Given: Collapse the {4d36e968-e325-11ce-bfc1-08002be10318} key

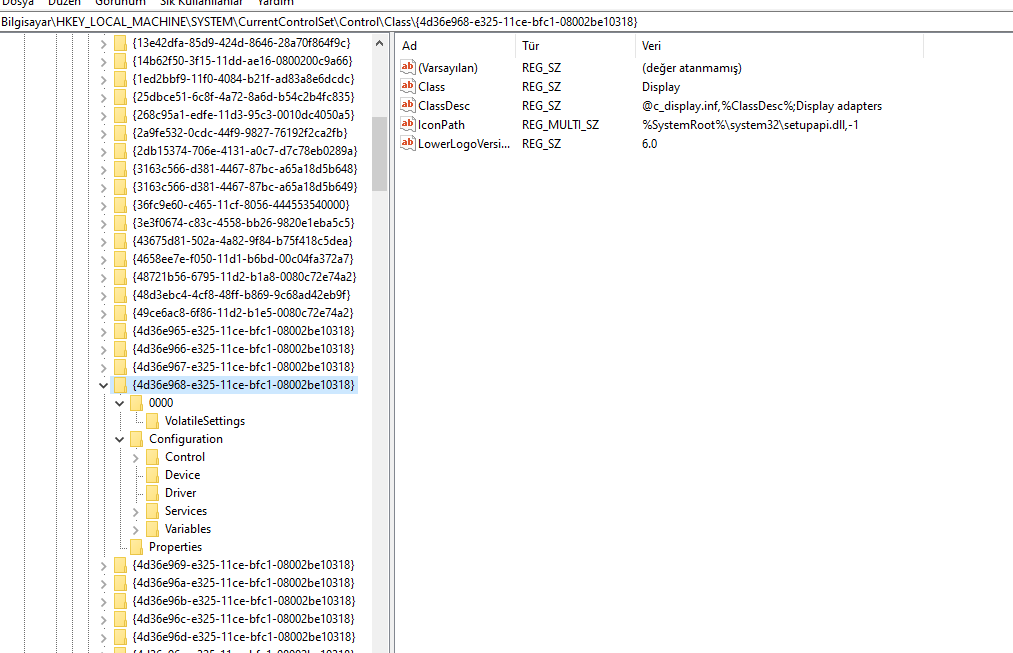Looking at the screenshot, I should point(103,385).
